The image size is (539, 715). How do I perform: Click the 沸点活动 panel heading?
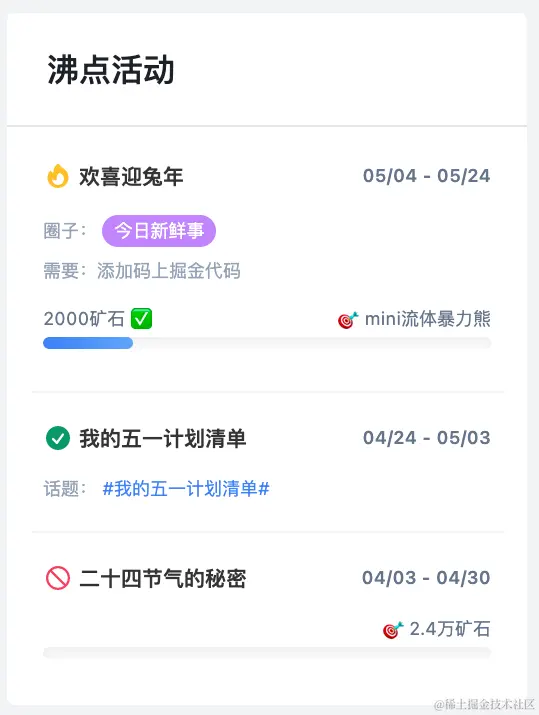coord(111,70)
